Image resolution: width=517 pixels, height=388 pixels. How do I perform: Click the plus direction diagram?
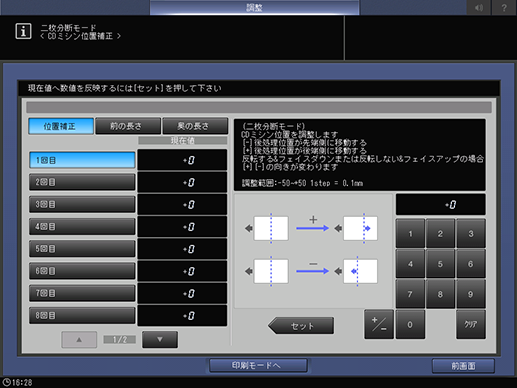pyautogui.click(x=312, y=228)
